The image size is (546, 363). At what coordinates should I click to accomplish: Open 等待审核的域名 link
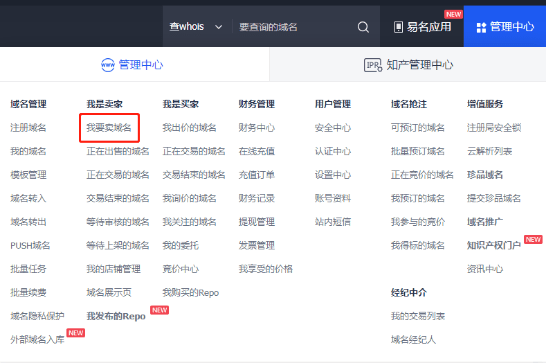click(118, 222)
